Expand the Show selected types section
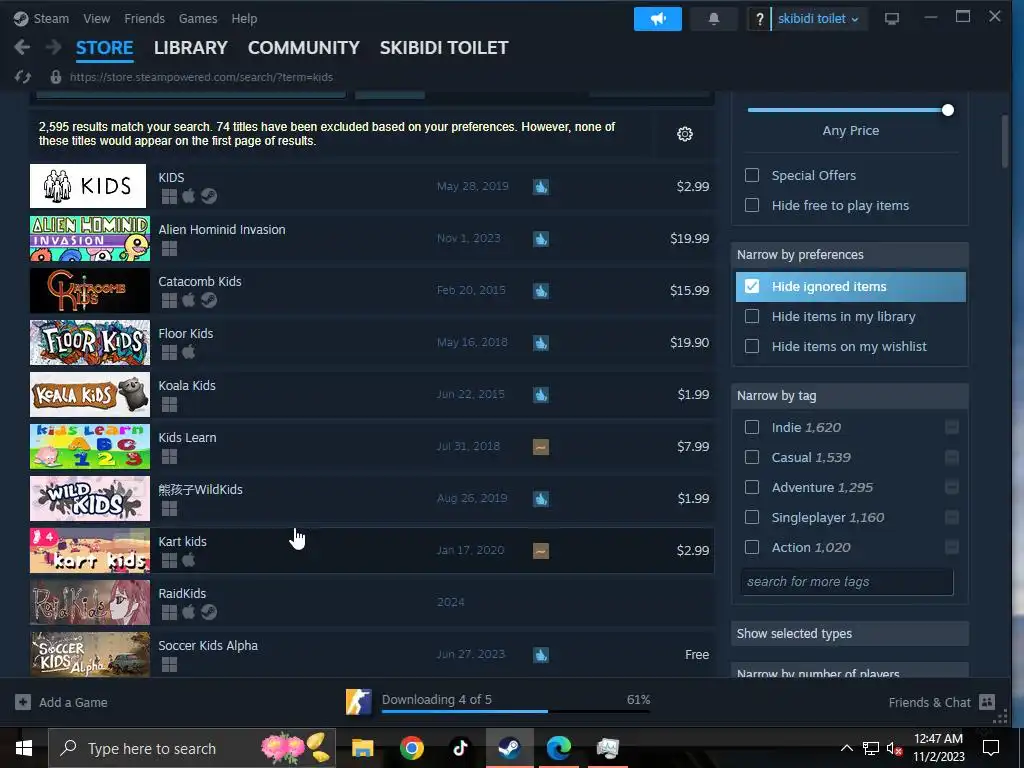 coord(850,633)
